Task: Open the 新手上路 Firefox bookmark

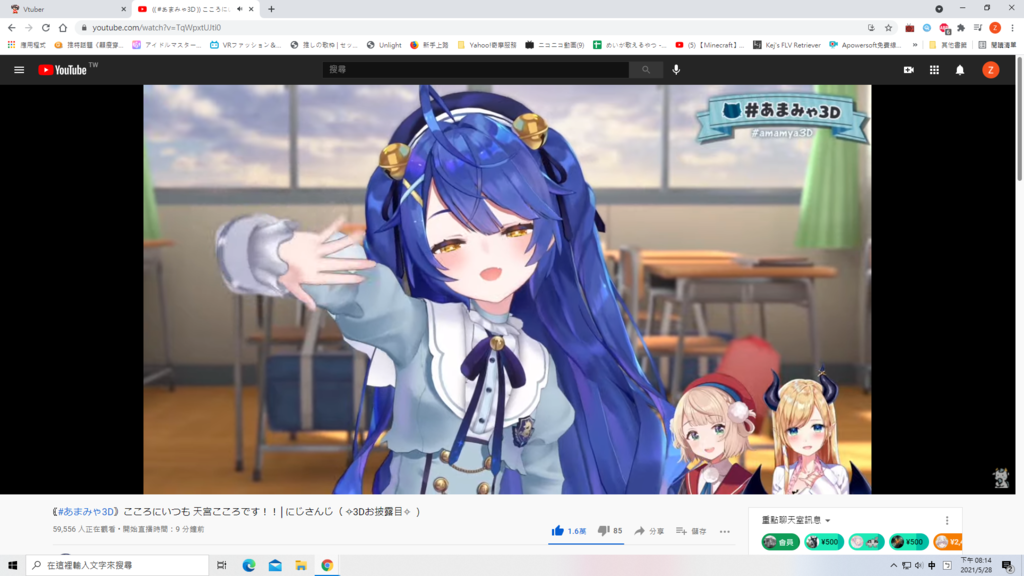Action: click(429, 45)
